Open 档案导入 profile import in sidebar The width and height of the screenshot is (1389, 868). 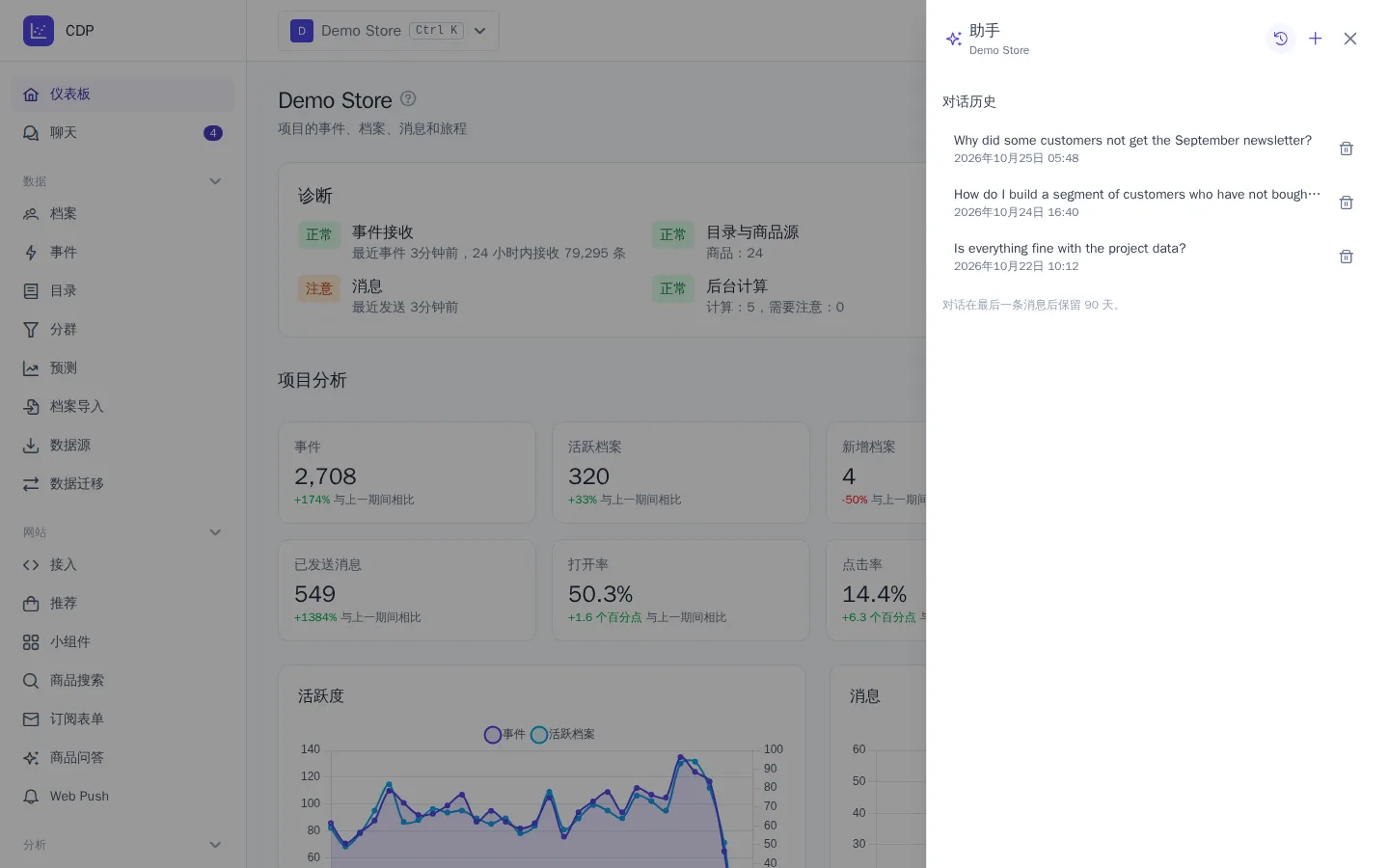click(x=123, y=406)
